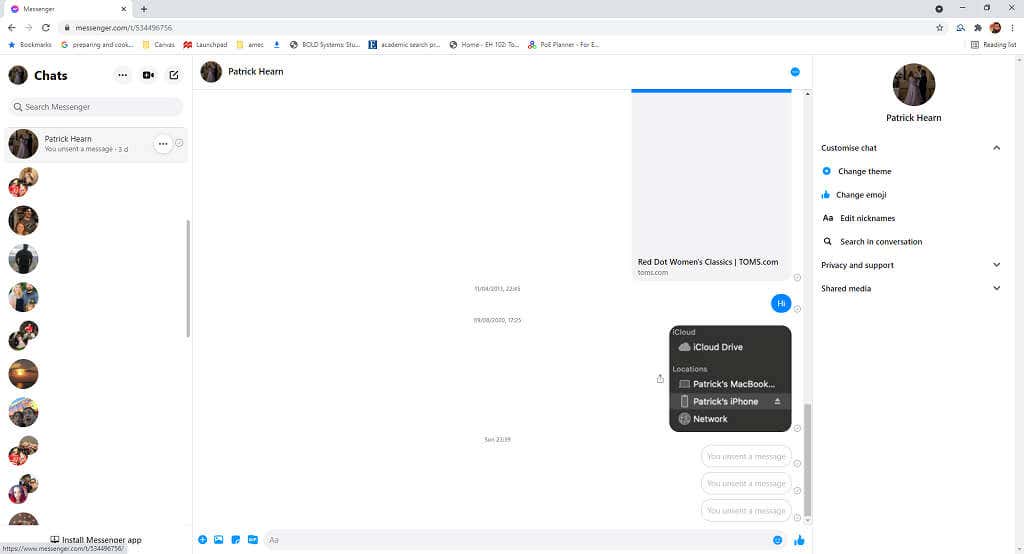
Task: Expand the Shared media section
Action: pos(996,288)
